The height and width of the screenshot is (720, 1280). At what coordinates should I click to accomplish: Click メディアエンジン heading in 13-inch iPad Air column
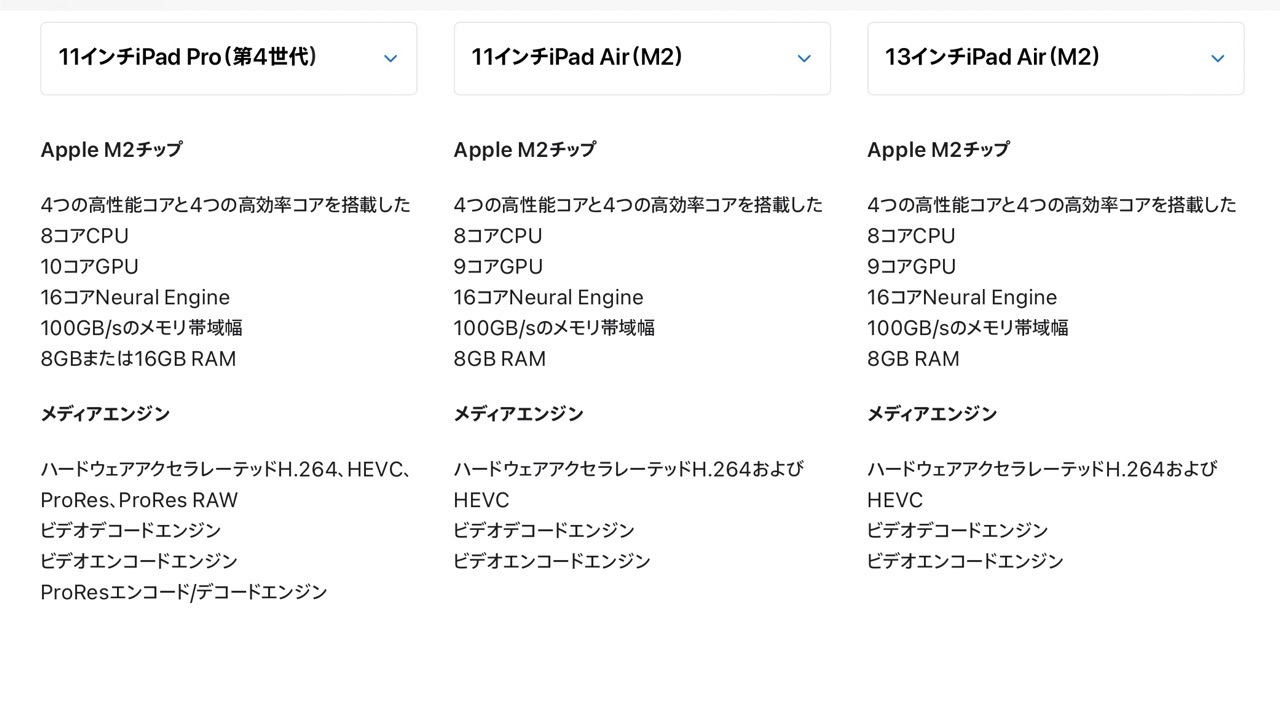coord(932,414)
